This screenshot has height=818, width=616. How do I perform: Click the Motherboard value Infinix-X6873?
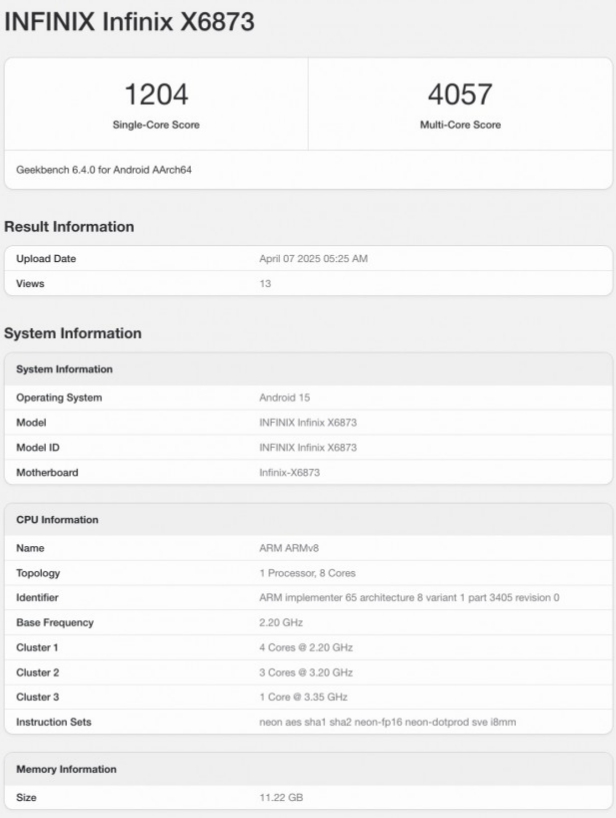pos(289,473)
